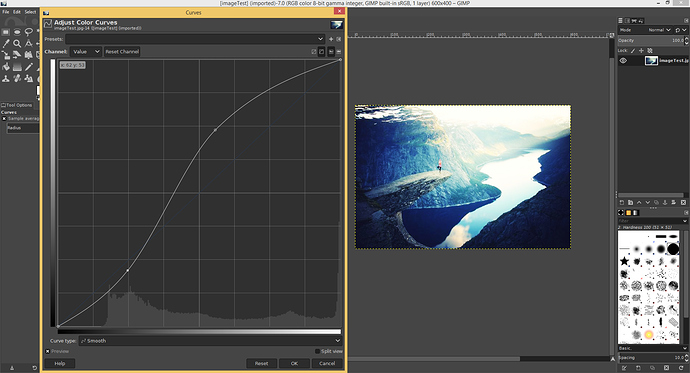Click the Reset Channel button
The image size is (690, 373).
(x=122, y=51)
